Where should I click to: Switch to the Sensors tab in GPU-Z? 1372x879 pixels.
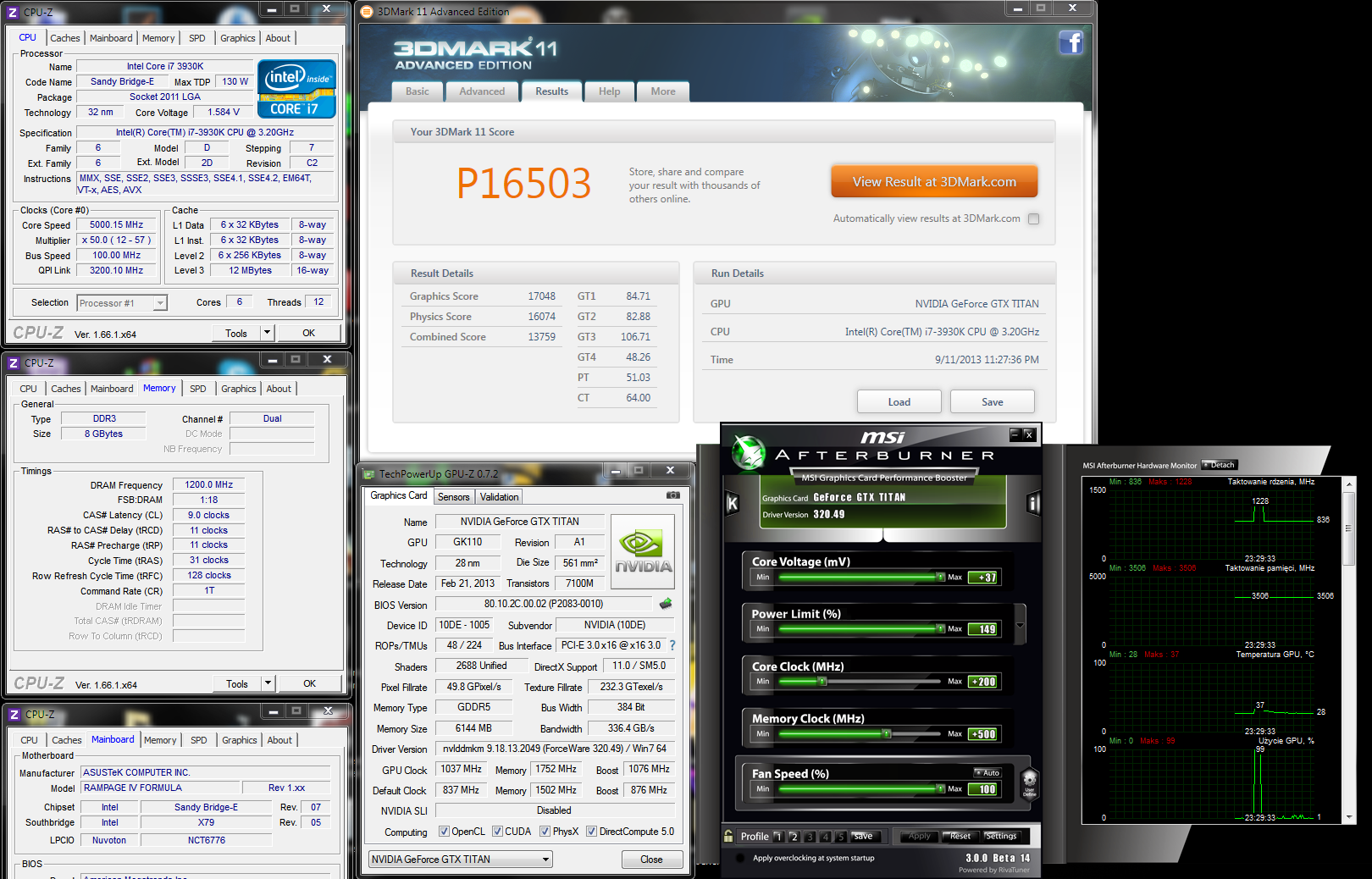(x=453, y=497)
